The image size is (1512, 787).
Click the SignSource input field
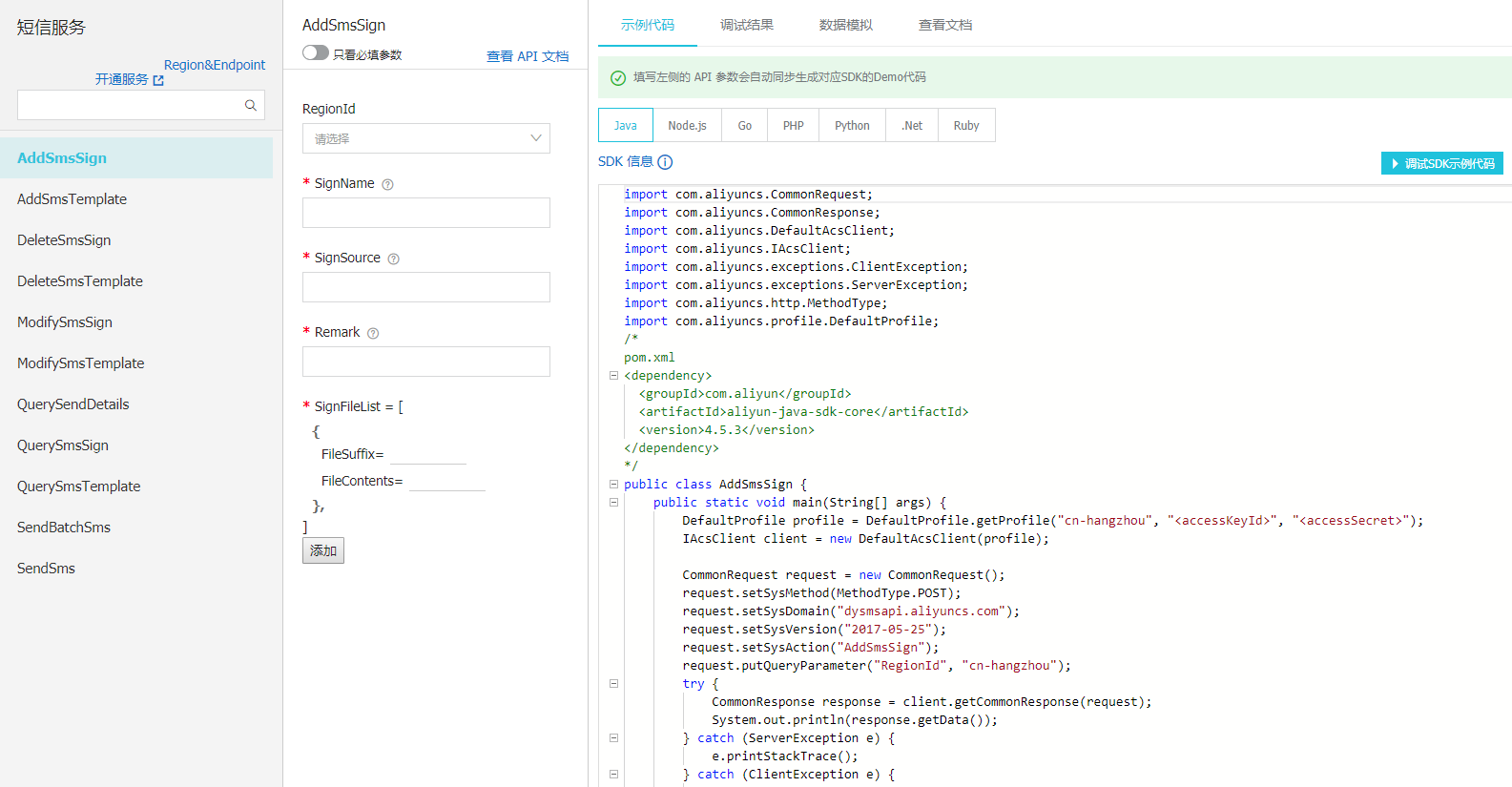click(426, 287)
